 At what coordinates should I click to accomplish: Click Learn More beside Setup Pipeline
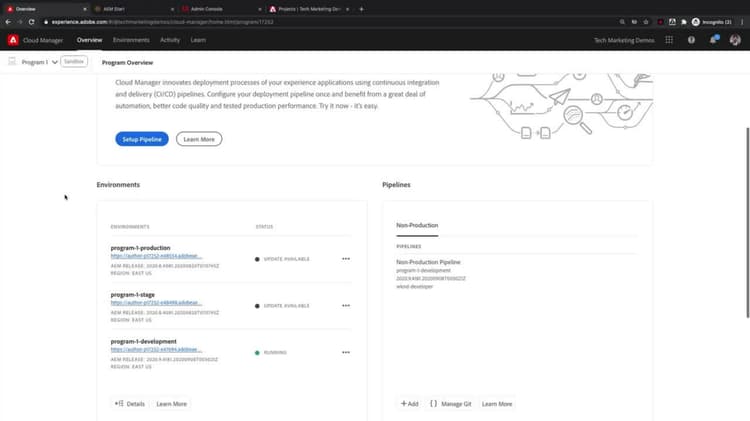[199, 139]
